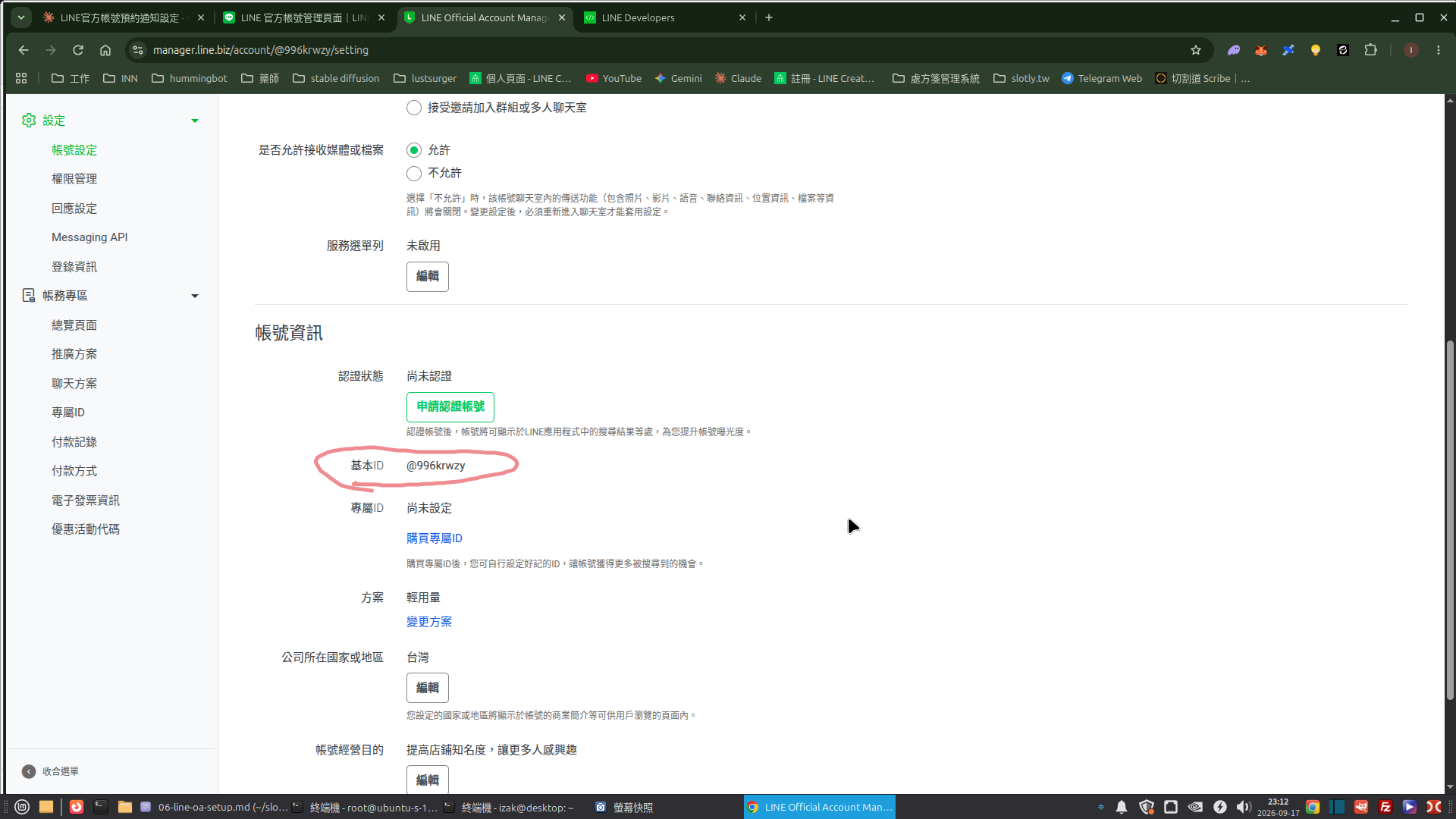Open the Claude bookmark
1456x819 pixels.
click(x=738, y=78)
